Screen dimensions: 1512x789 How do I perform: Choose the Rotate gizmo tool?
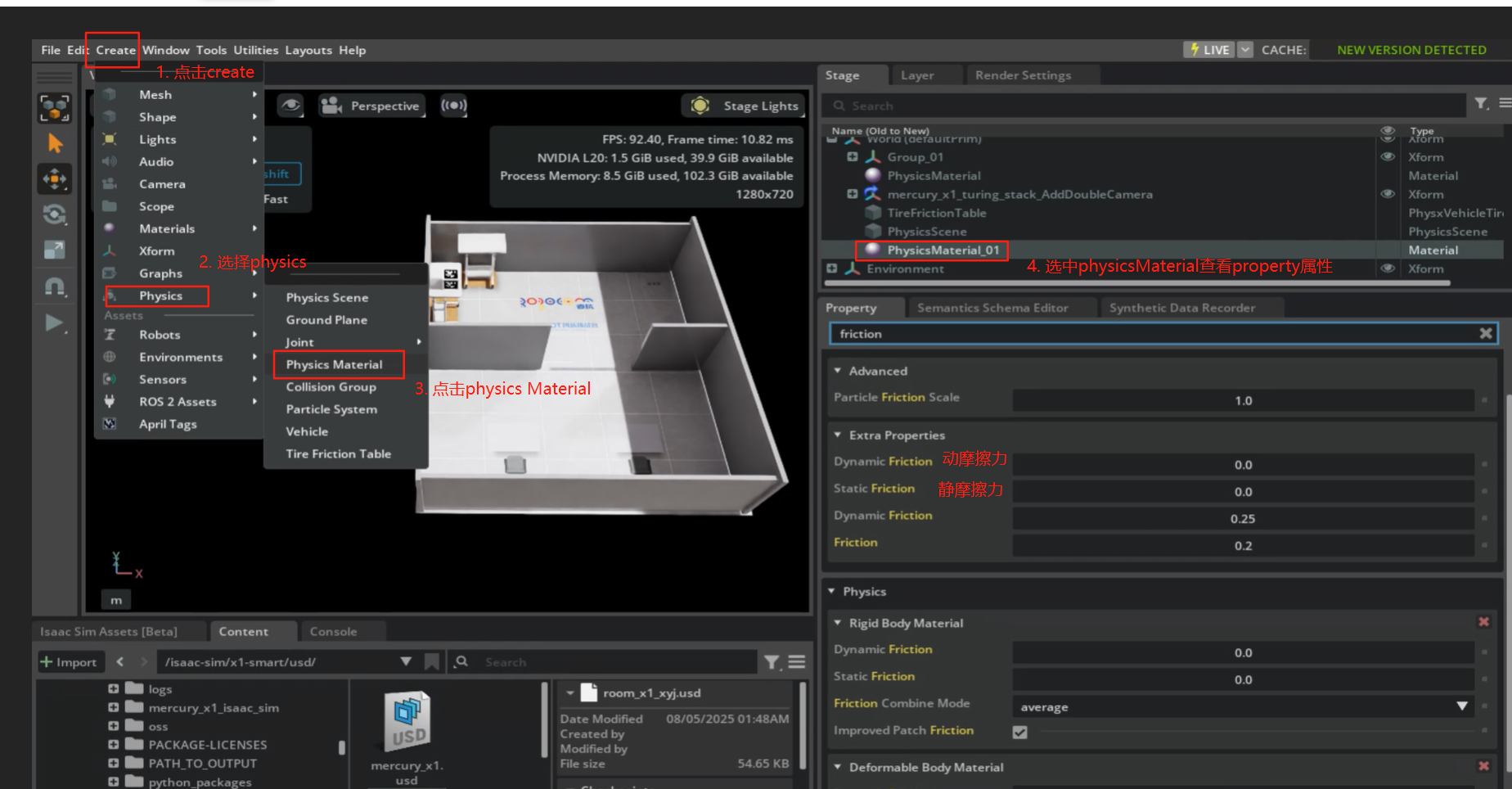pos(55,214)
